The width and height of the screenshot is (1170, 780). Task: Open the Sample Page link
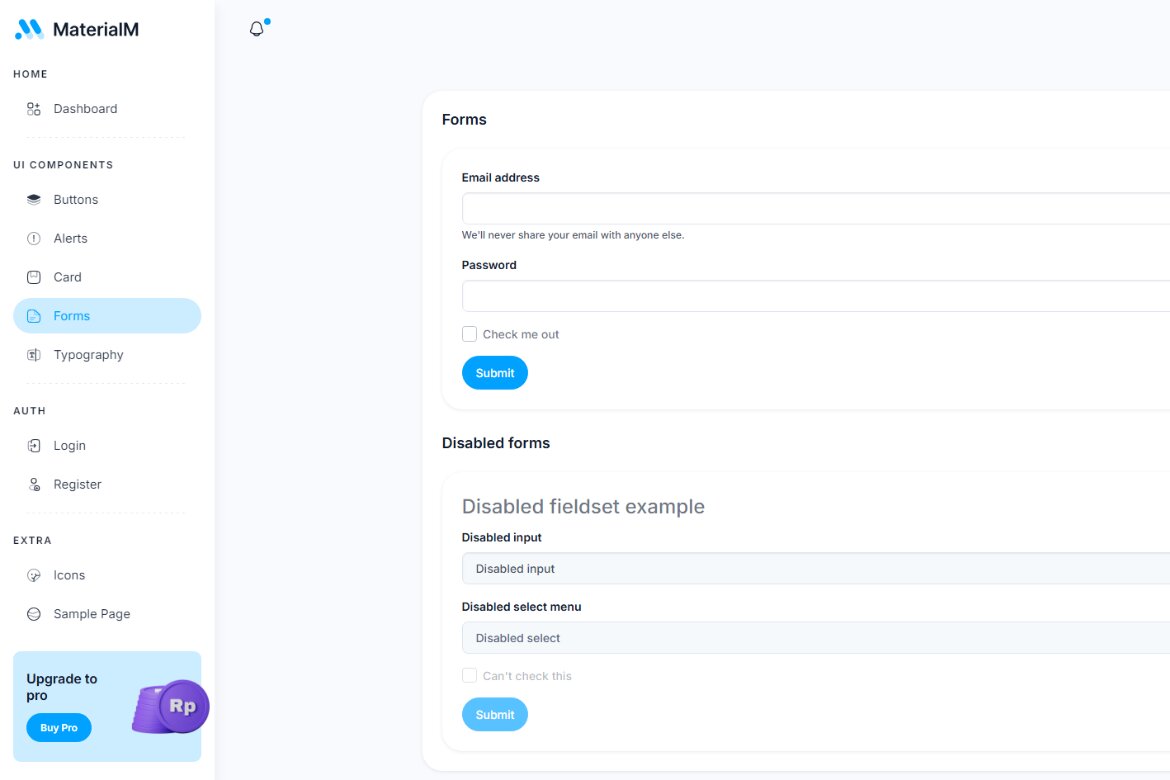point(92,613)
